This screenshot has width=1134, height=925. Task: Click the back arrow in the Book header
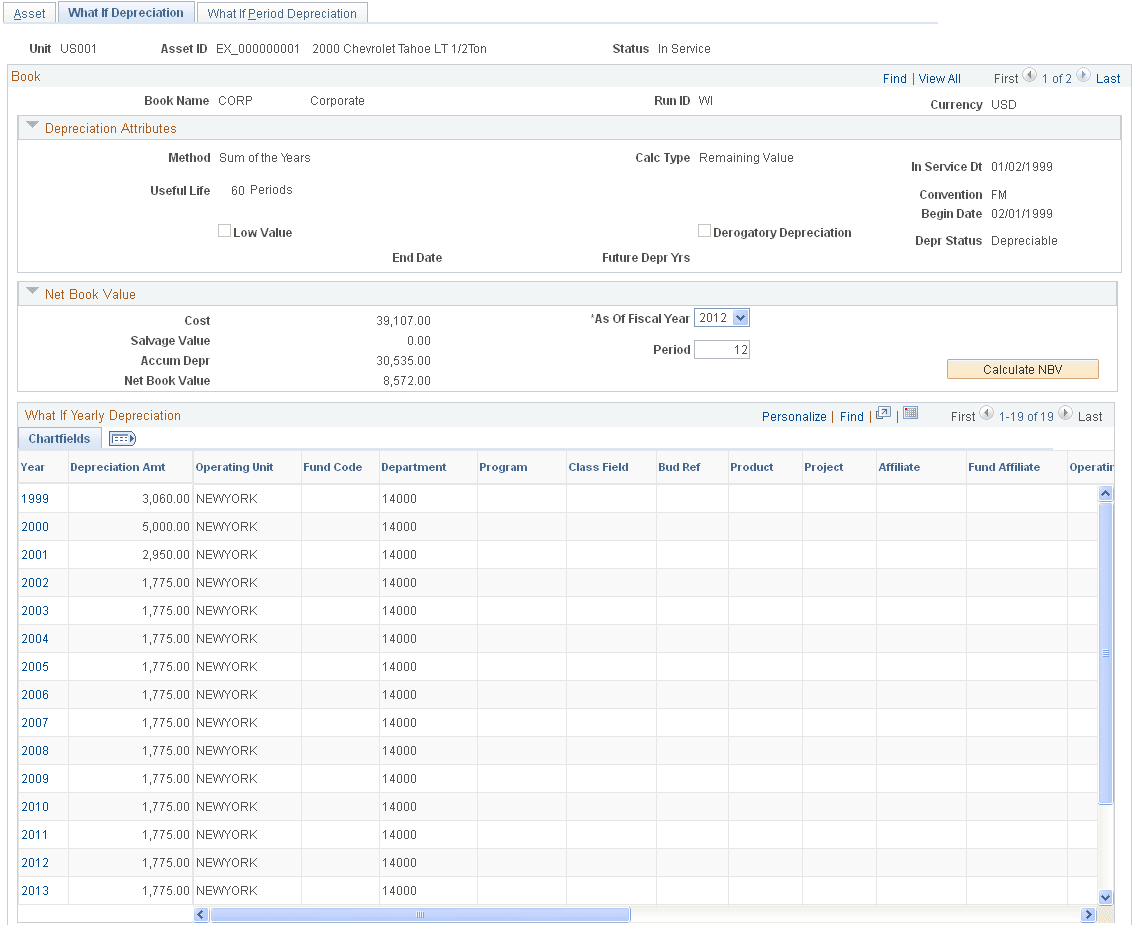[1029, 78]
